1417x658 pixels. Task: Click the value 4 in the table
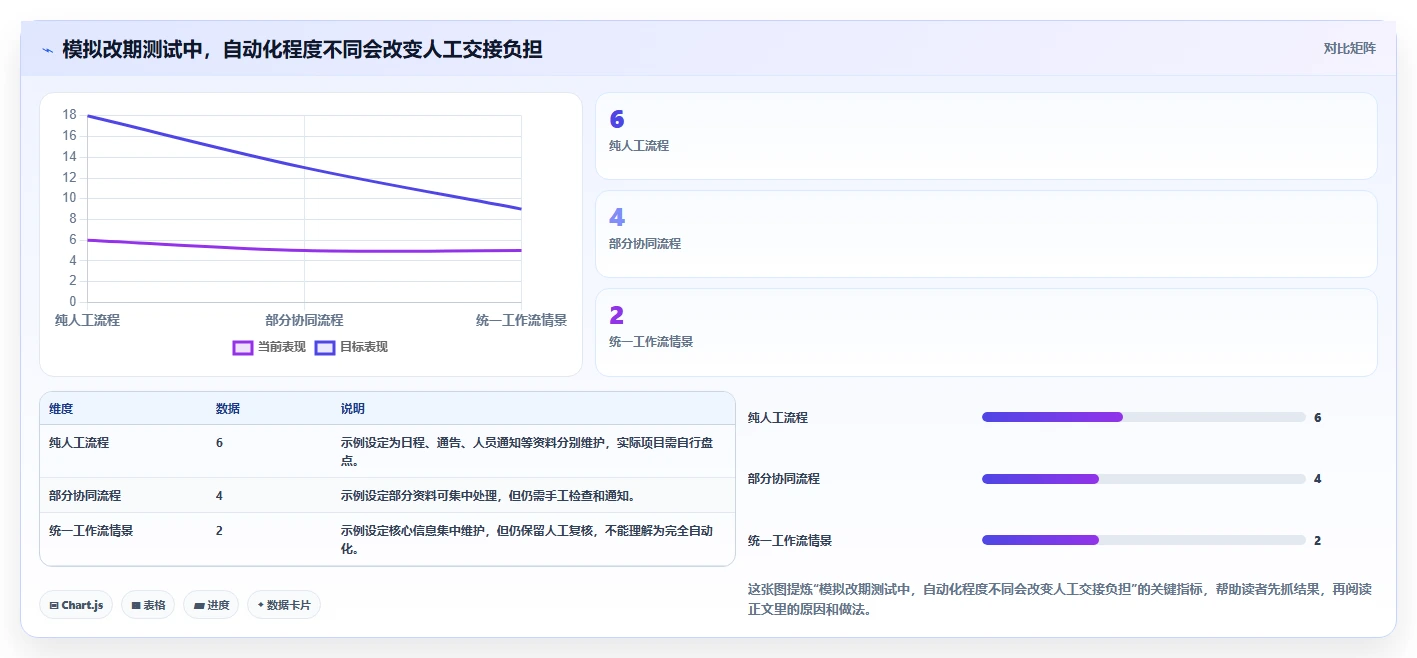pos(219,495)
